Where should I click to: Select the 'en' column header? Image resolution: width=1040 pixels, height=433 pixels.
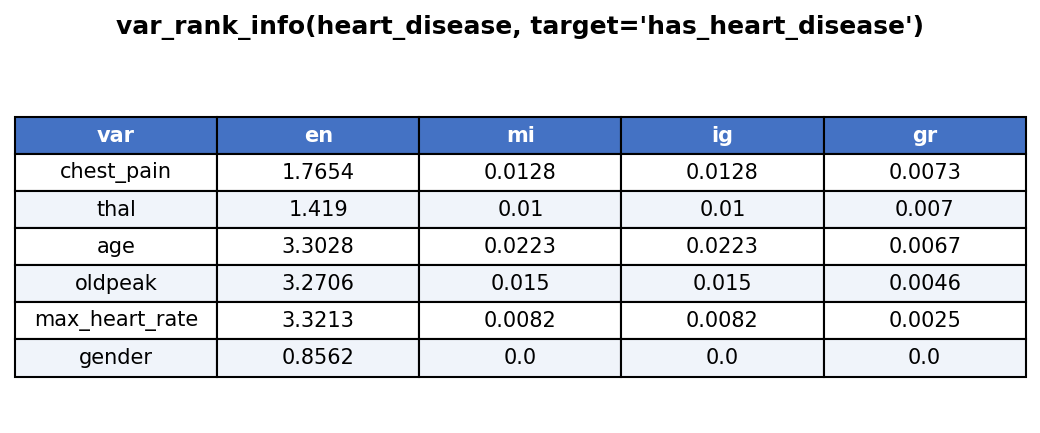[x=318, y=135]
